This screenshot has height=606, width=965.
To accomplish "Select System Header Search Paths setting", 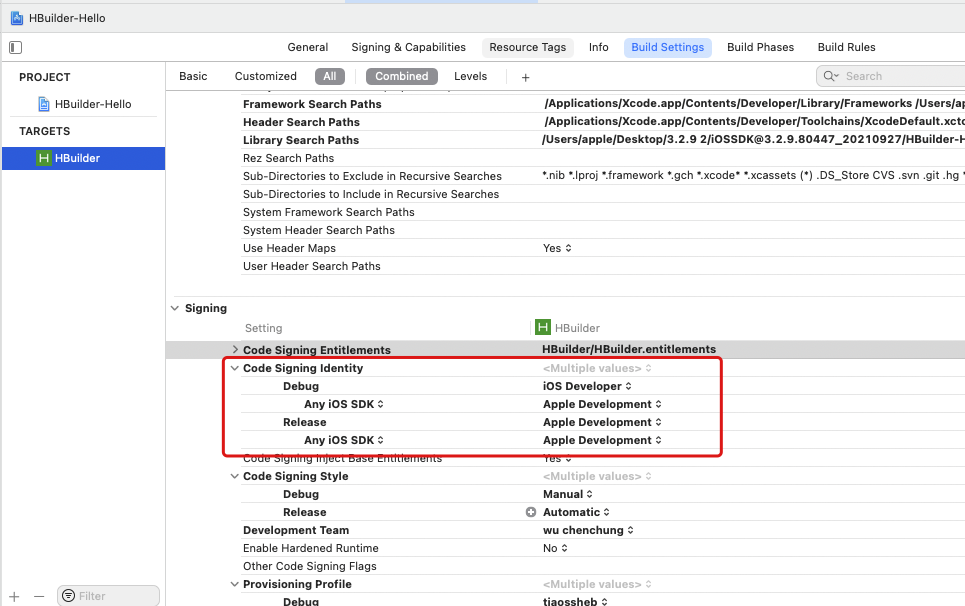I will [318, 230].
